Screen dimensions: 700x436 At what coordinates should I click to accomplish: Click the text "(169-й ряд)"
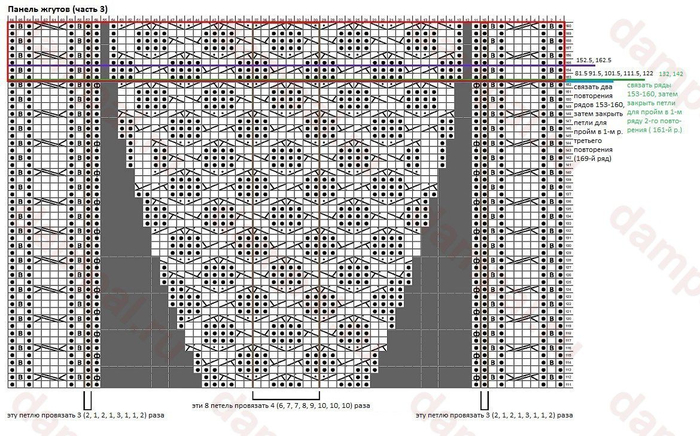point(592,158)
